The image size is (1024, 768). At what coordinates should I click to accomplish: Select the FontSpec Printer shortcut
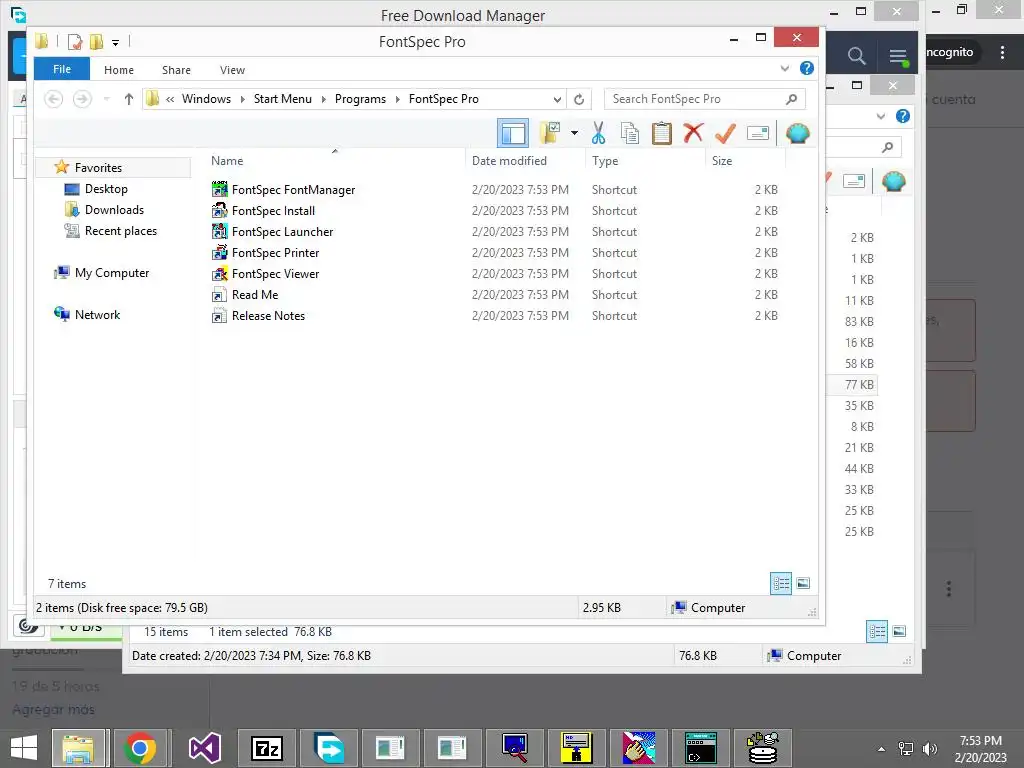pyautogui.click(x=276, y=253)
